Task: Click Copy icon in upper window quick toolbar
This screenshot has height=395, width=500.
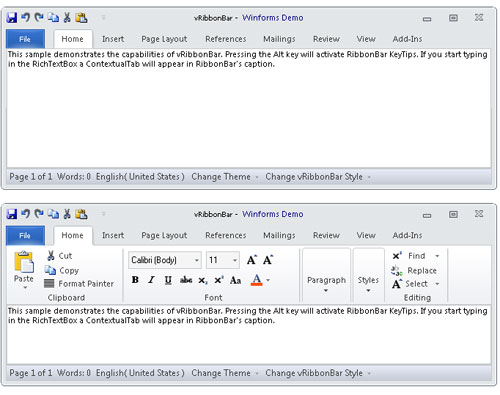Action: (53, 18)
